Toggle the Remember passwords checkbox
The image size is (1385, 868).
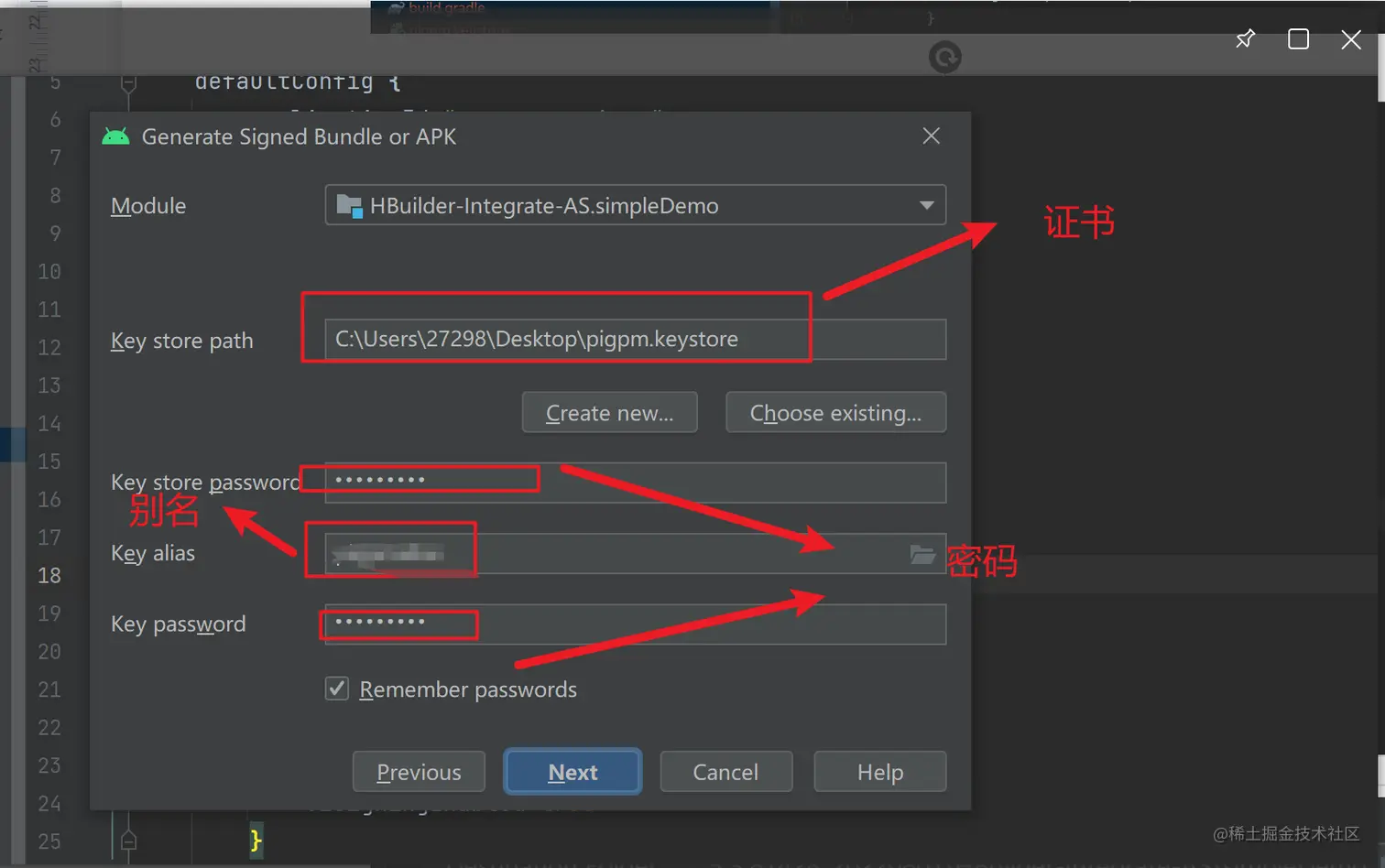coord(337,689)
